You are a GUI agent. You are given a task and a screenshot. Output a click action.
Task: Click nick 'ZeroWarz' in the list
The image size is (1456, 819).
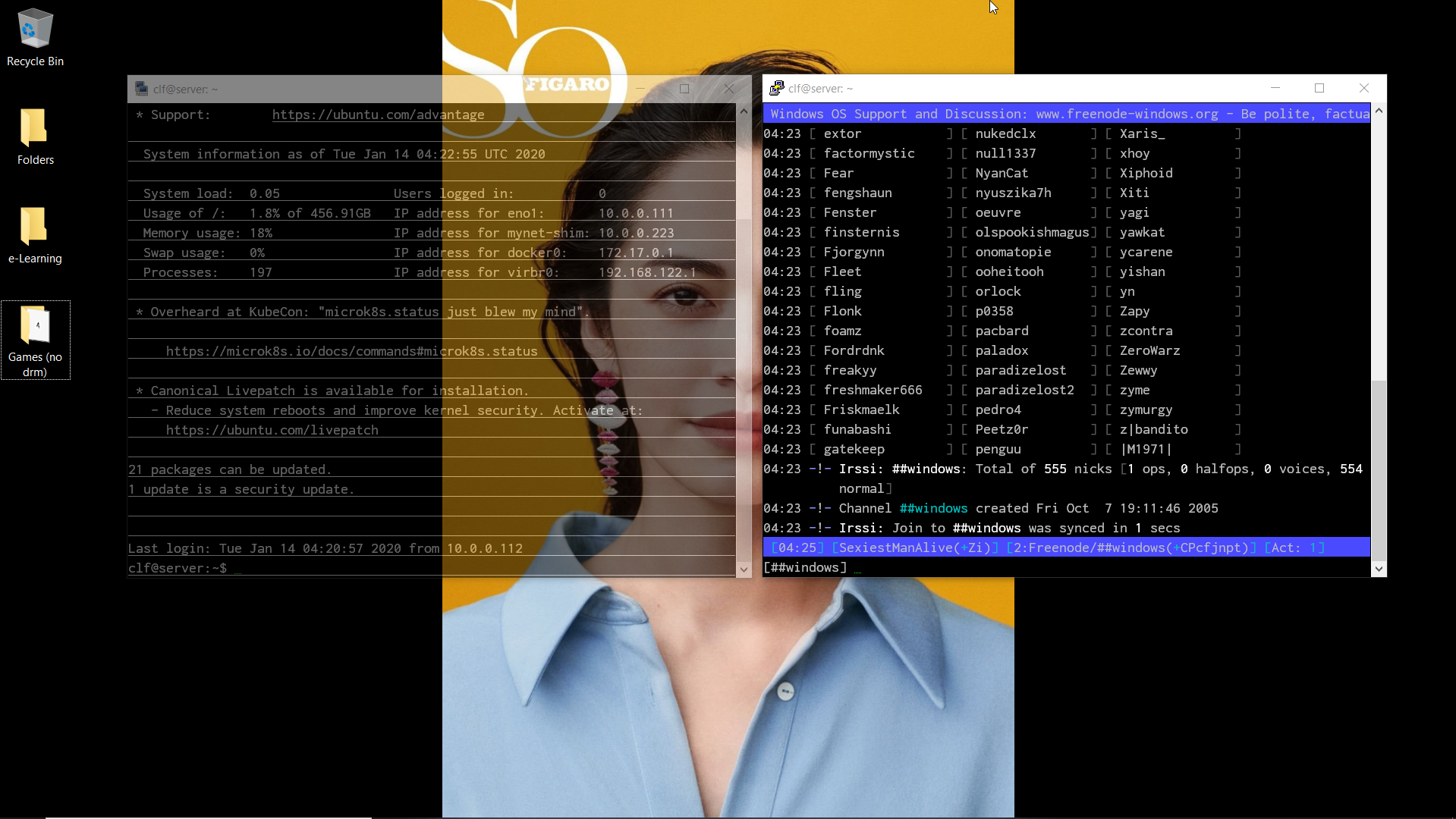pyautogui.click(x=1149, y=350)
